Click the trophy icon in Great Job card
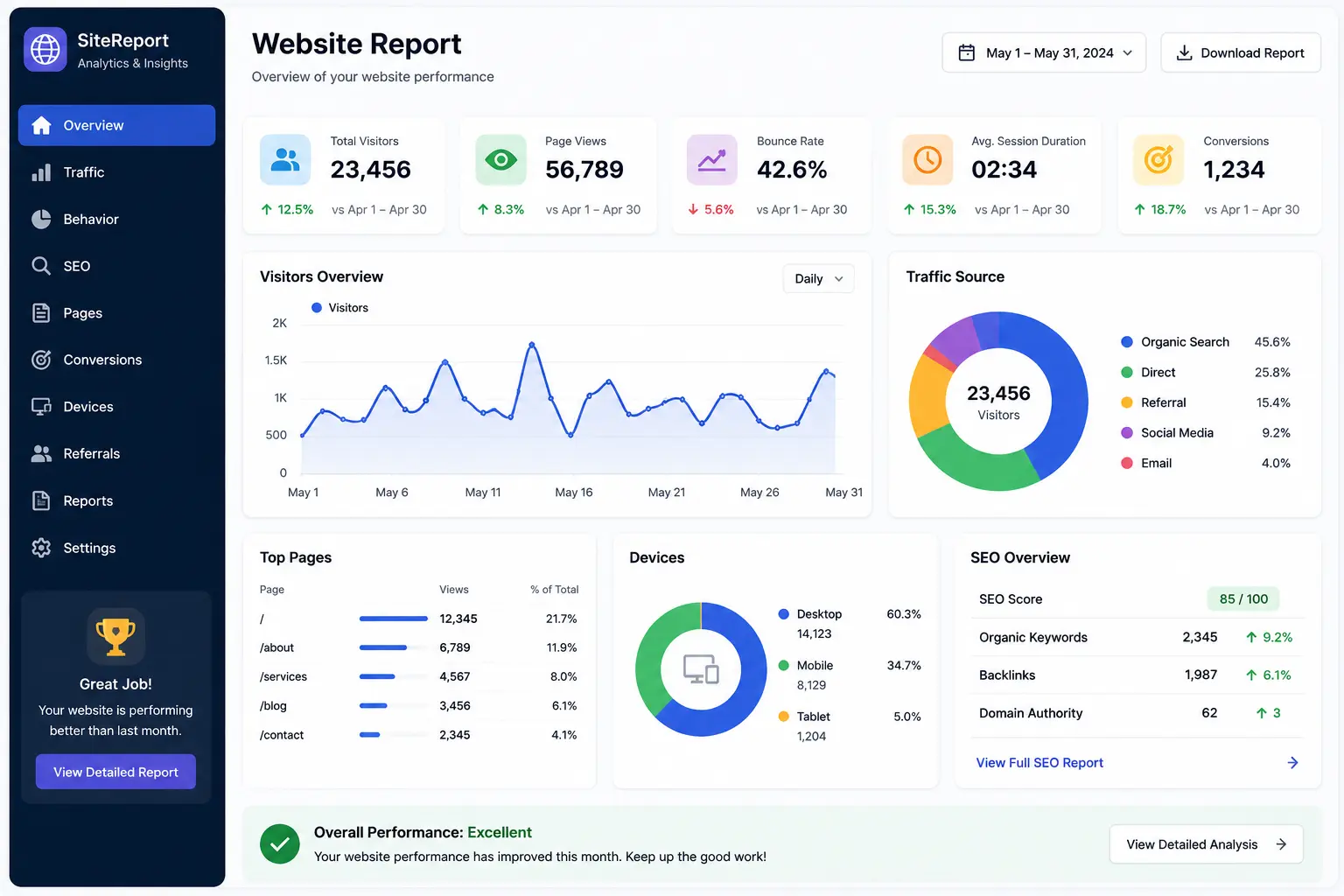Screen dimensions: 1344x896 [x=115, y=636]
